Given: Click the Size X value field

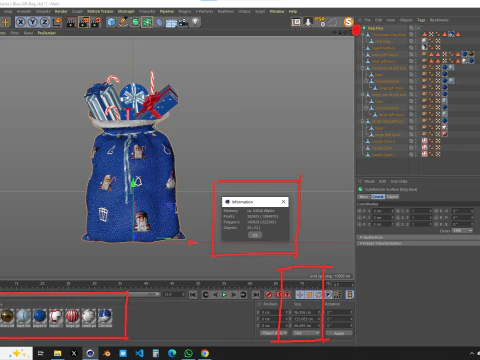Looking at the screenshot, I should point(306,312).
